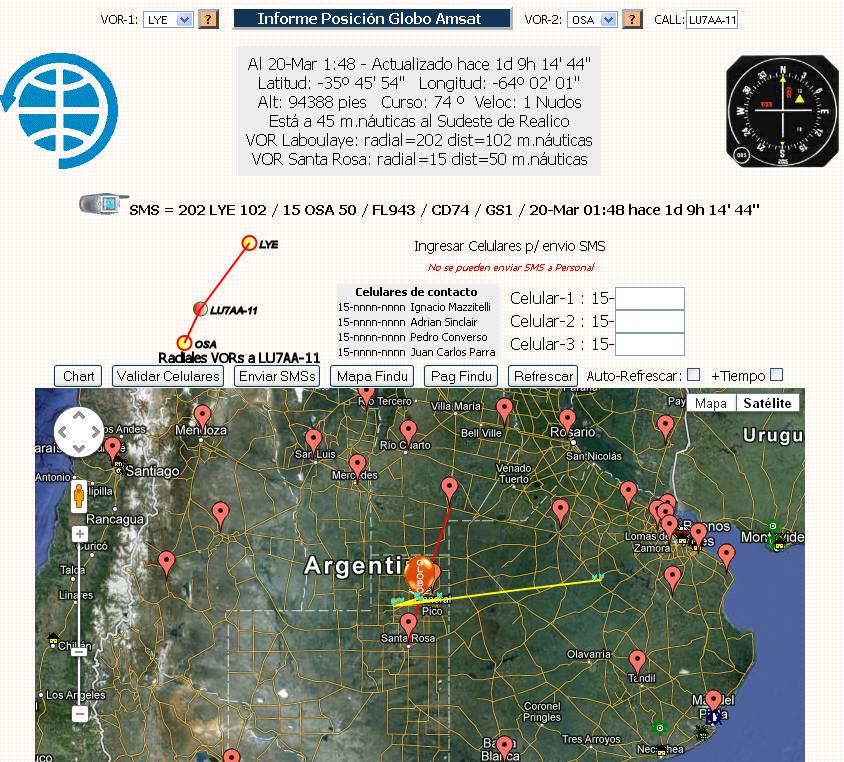Screen dimensions: 844x762
Task: Focus the CALL callsign field
Action: tap(712, 20)
